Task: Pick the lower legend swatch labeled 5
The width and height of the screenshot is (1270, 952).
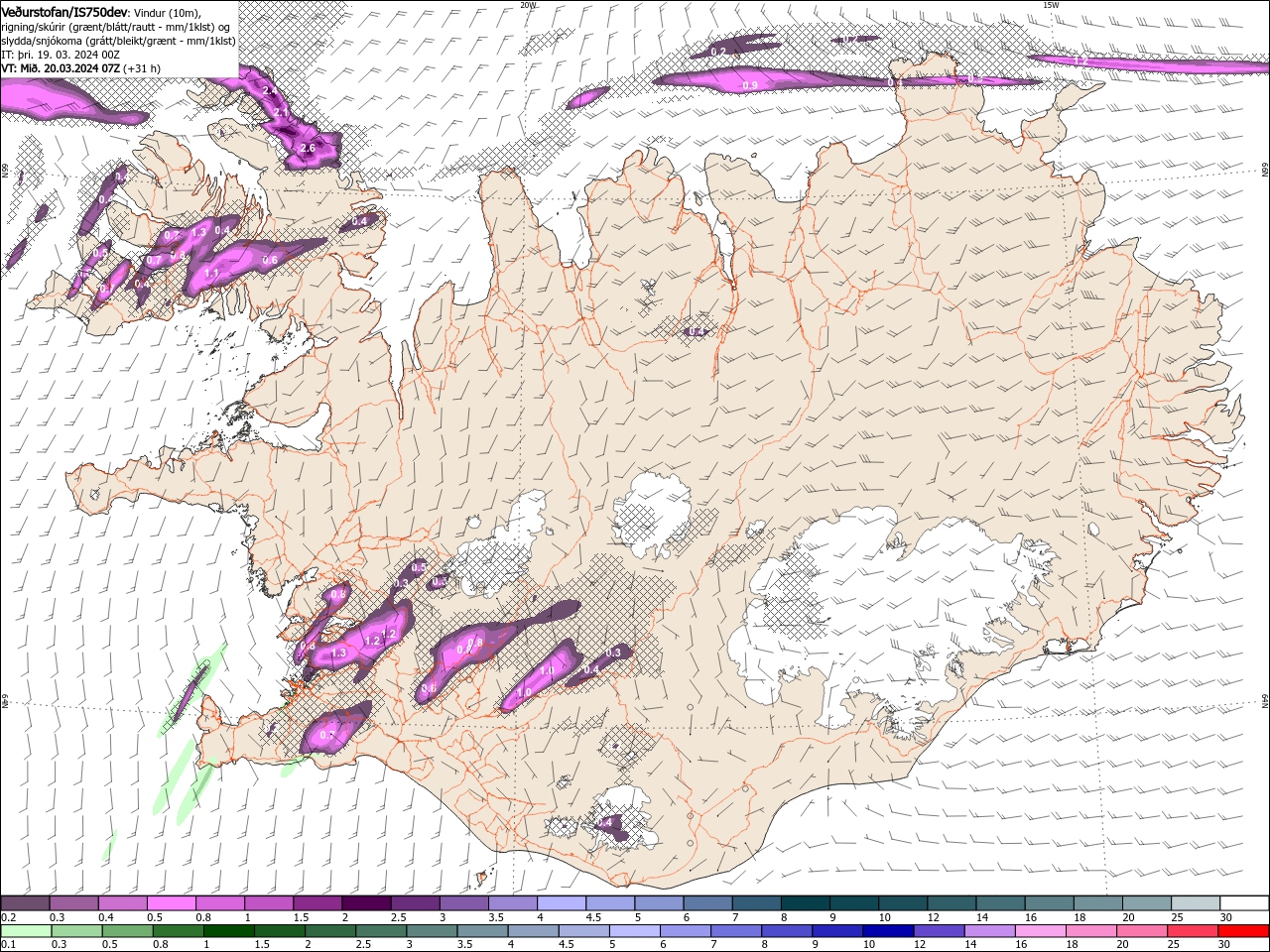Action: 634,931
